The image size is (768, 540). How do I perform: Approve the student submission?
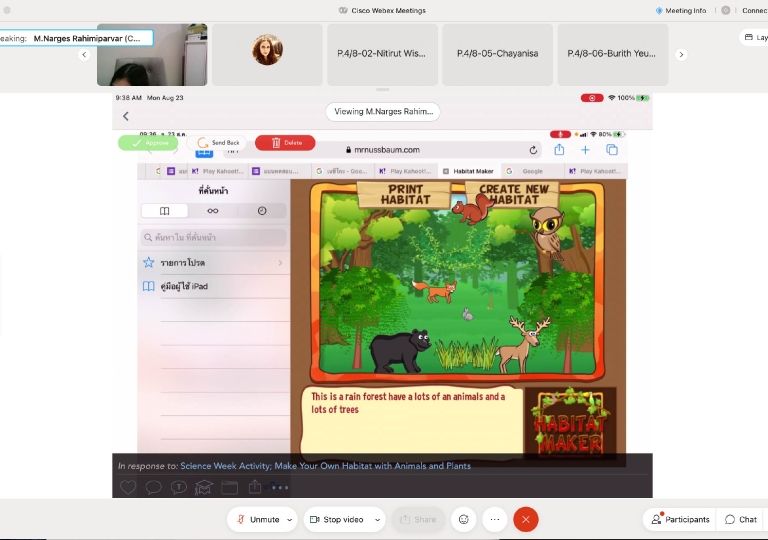(148, 143)
